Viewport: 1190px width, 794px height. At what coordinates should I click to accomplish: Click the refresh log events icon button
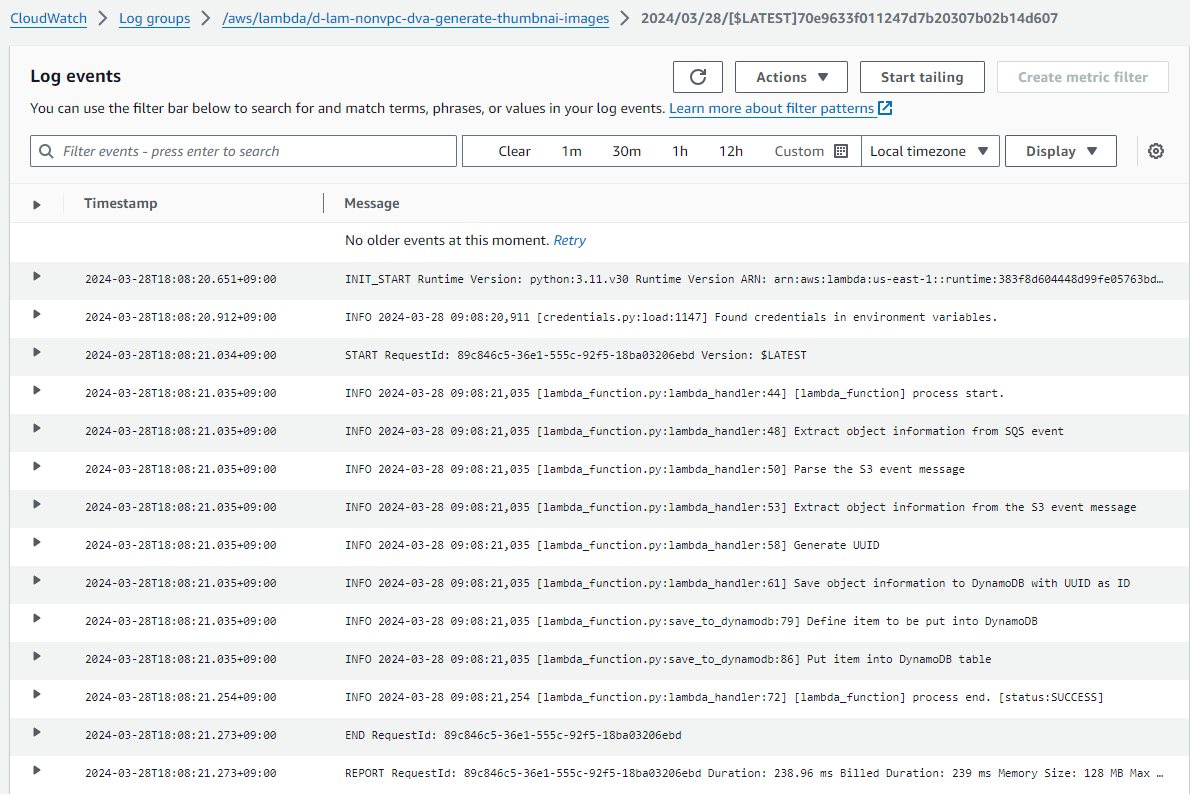pyautogui.click(x=698, y=77)
